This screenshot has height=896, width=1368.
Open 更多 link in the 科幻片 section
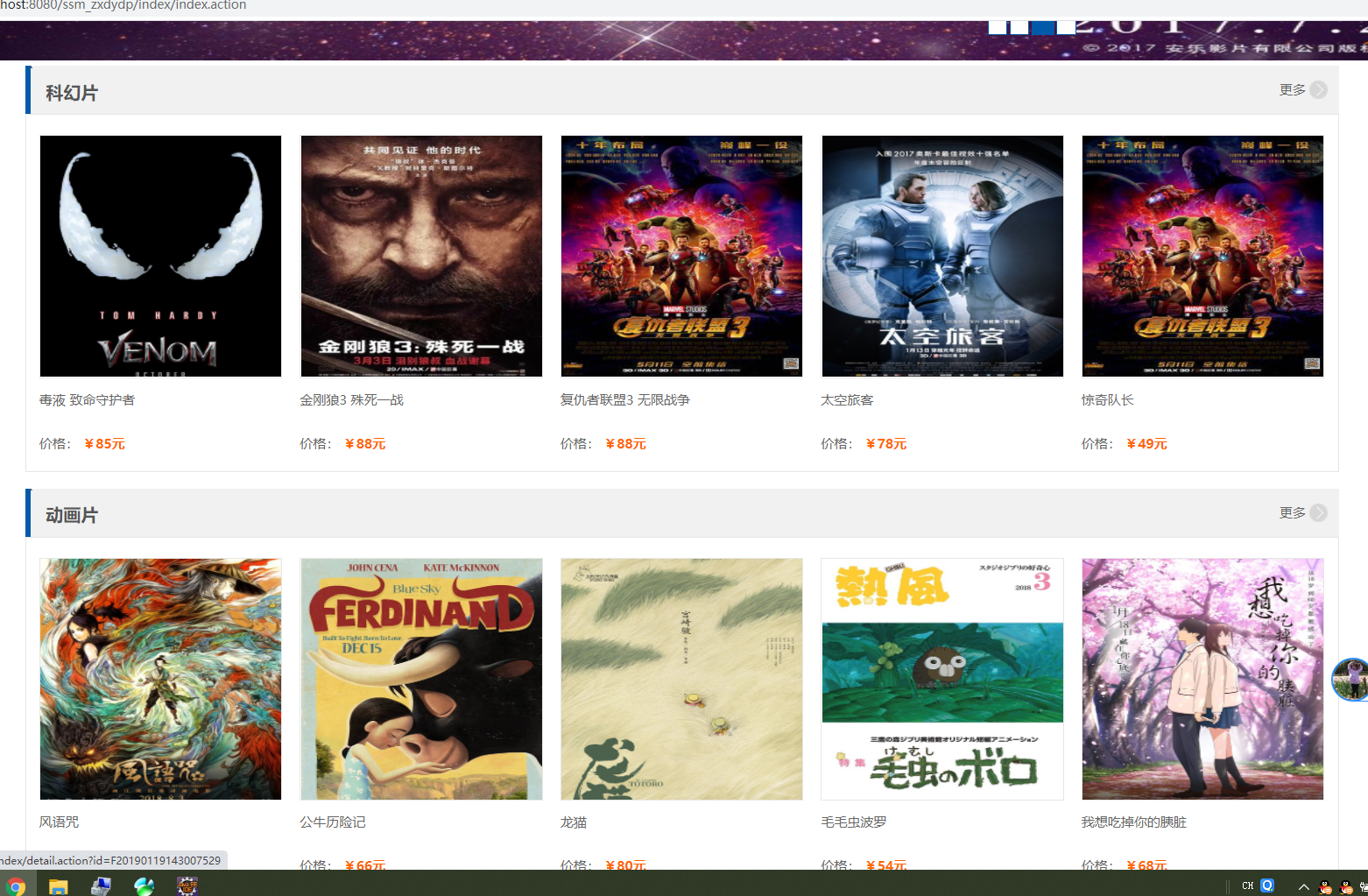pyautogui.click(x=1292, y=90)
